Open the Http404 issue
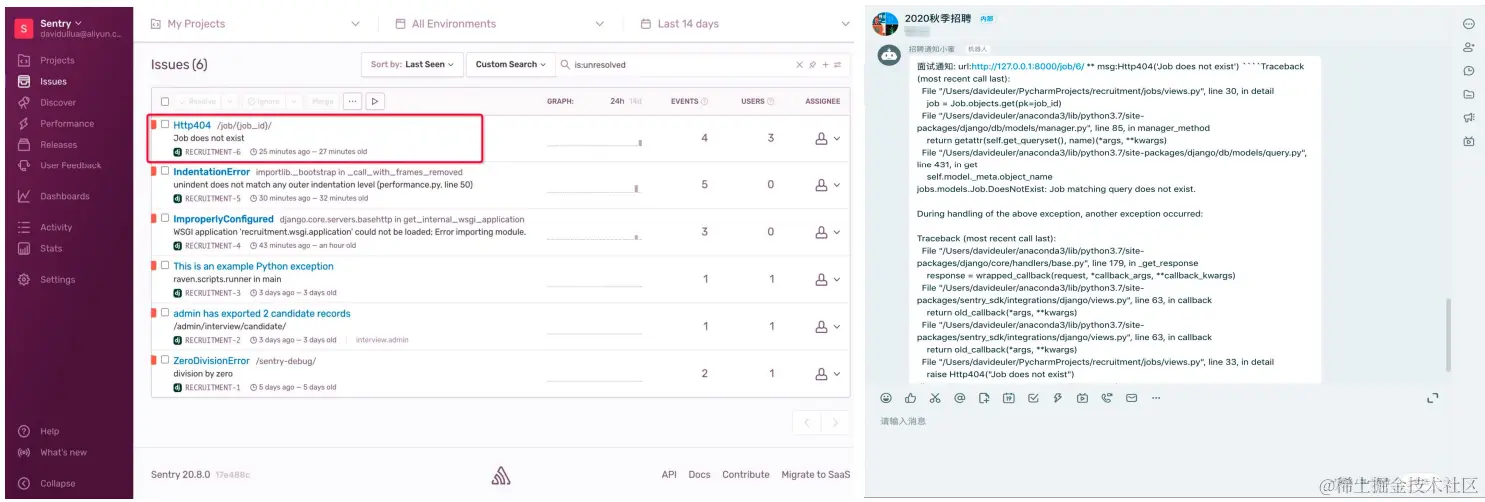Image resolution: width=1485 pixels, height=502 pixels. (192, 125)
